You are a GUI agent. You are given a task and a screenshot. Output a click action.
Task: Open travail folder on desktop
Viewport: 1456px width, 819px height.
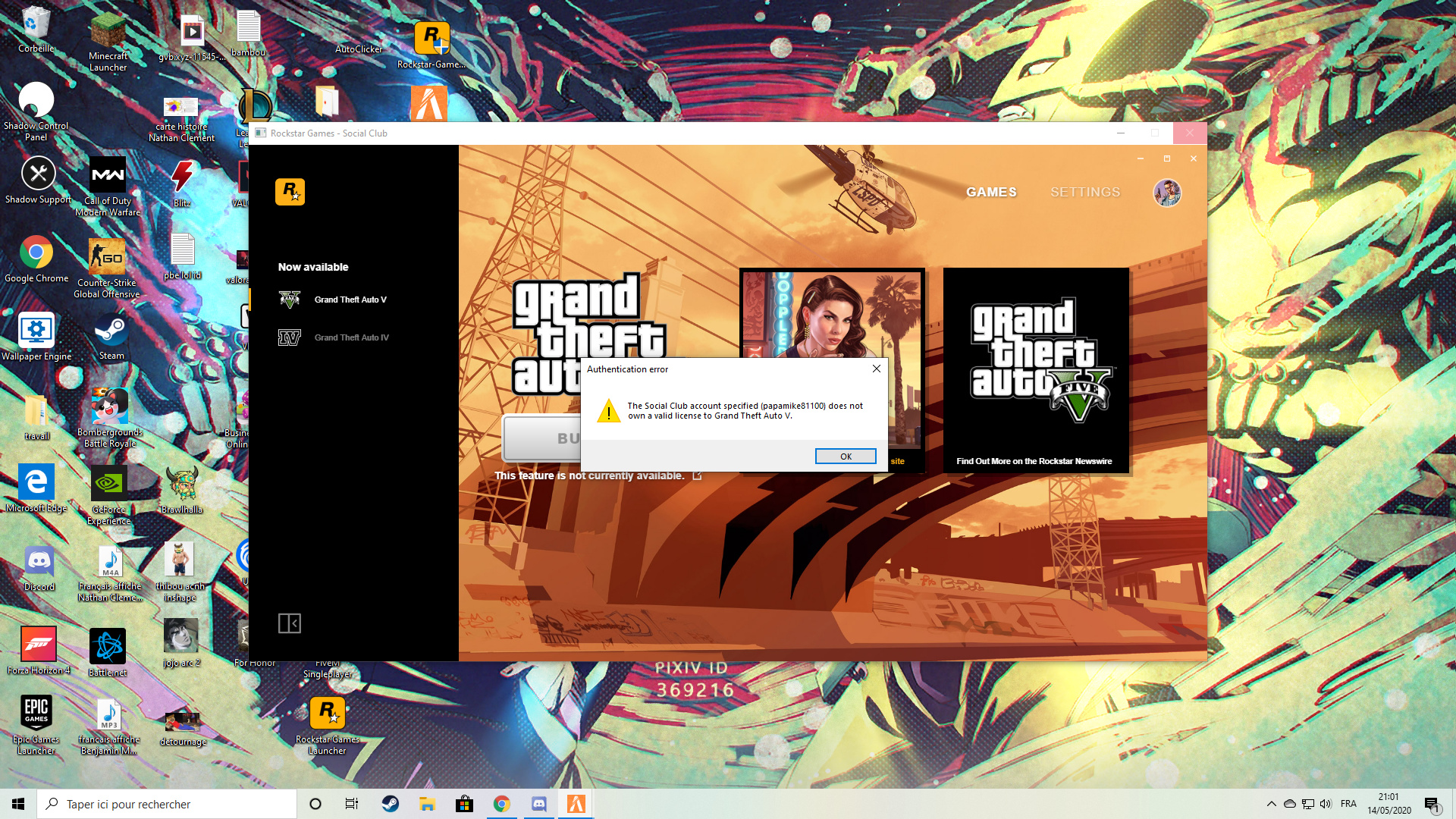(36, 417)
